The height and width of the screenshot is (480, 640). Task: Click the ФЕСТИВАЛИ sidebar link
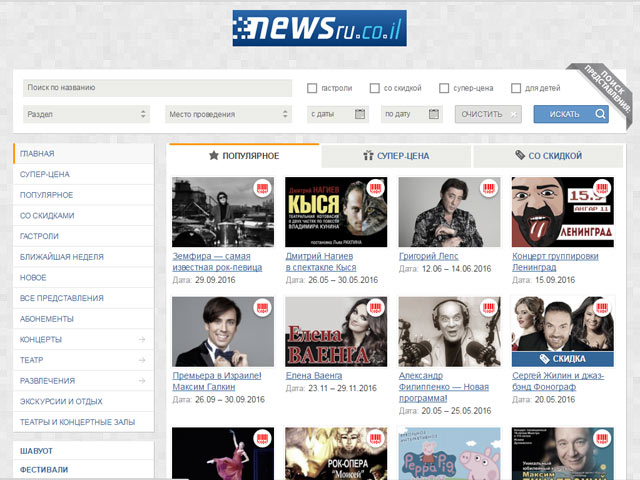(x=44, y=469)
